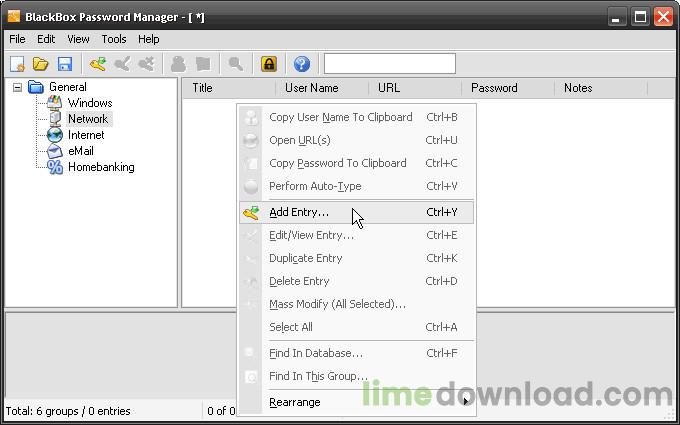680x425 pixels.
Task: Choose Find In This Group... menu entry
Action: (356, 376)
